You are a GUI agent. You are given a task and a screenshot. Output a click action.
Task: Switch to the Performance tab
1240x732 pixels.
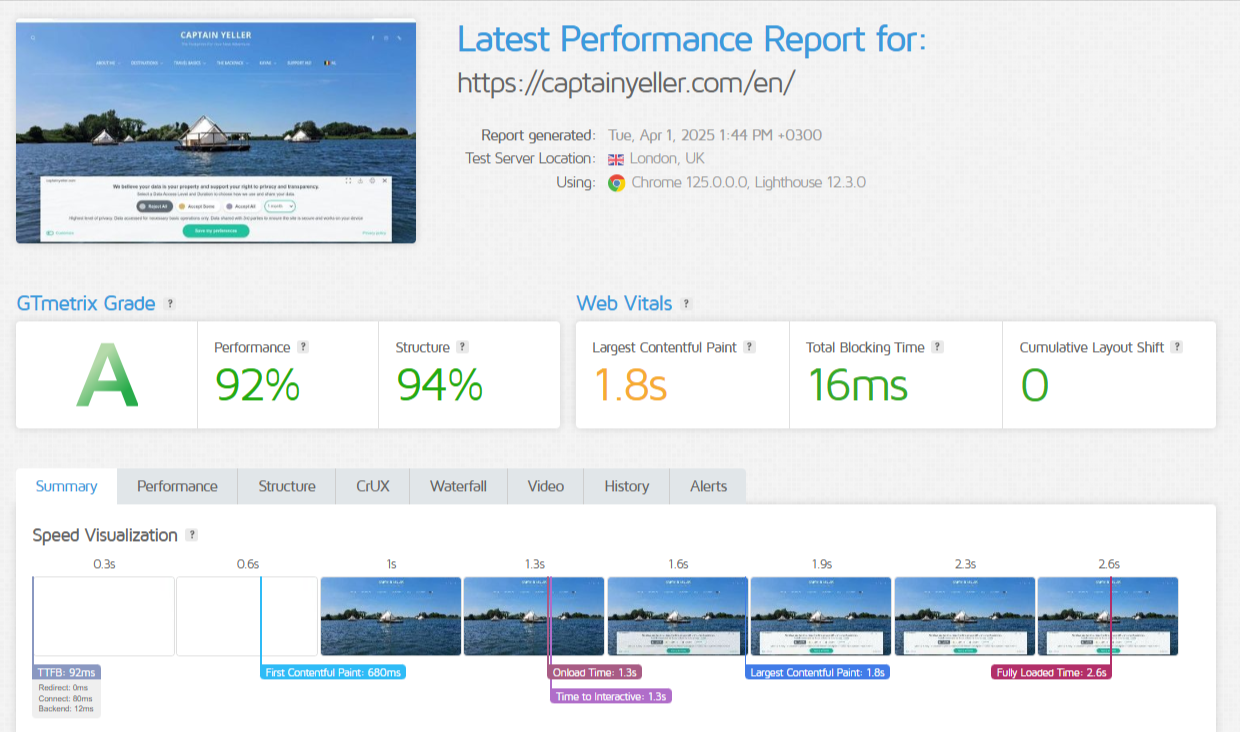(177, 486)
